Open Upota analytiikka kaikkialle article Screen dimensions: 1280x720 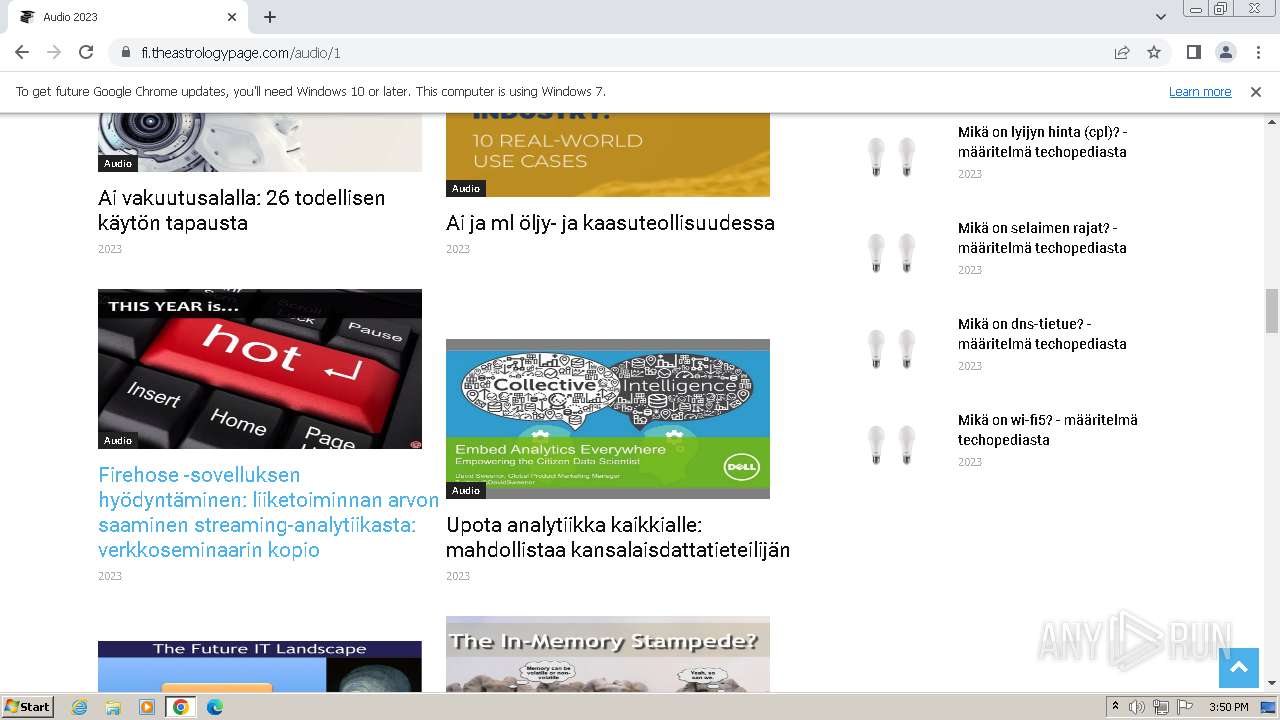coord(618,537)
